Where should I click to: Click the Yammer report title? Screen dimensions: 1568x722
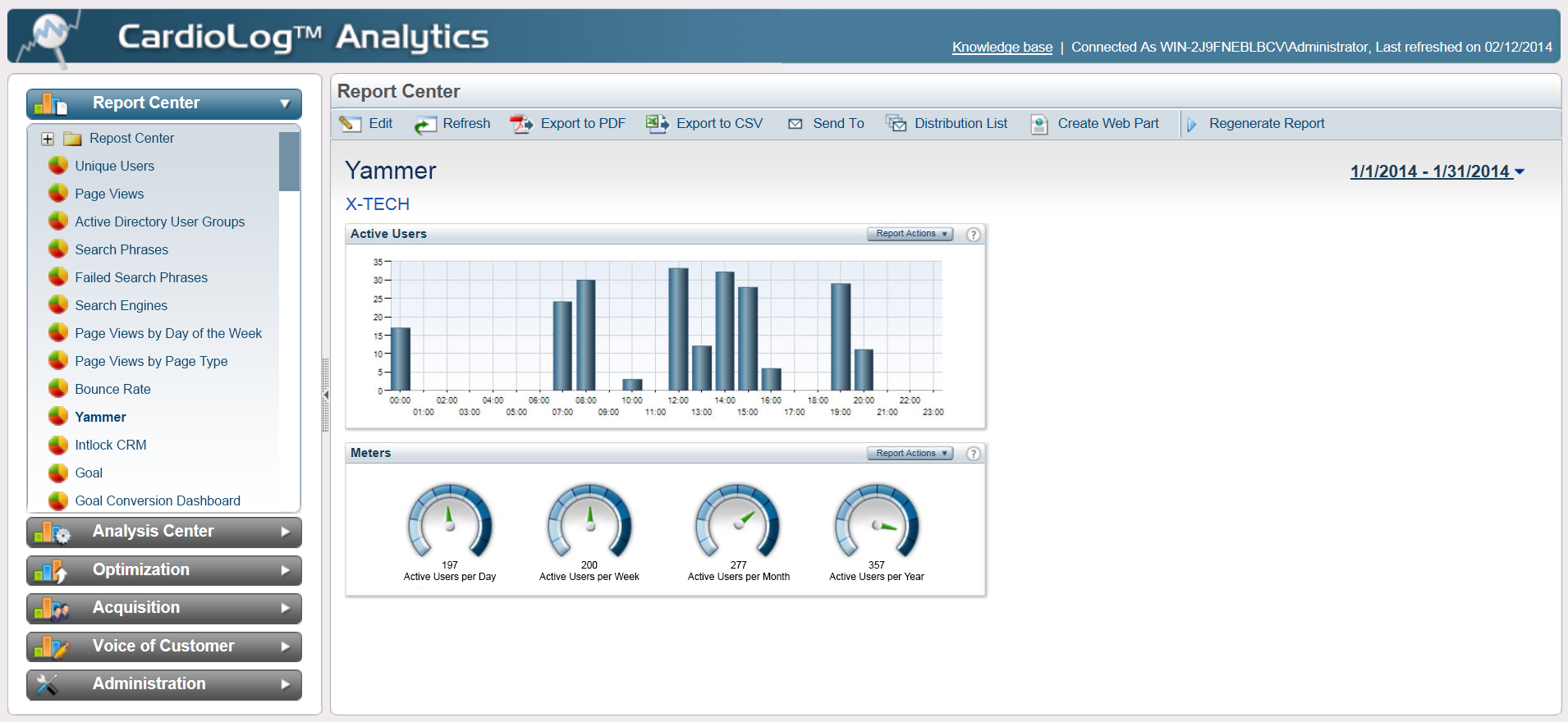point(391,171)
